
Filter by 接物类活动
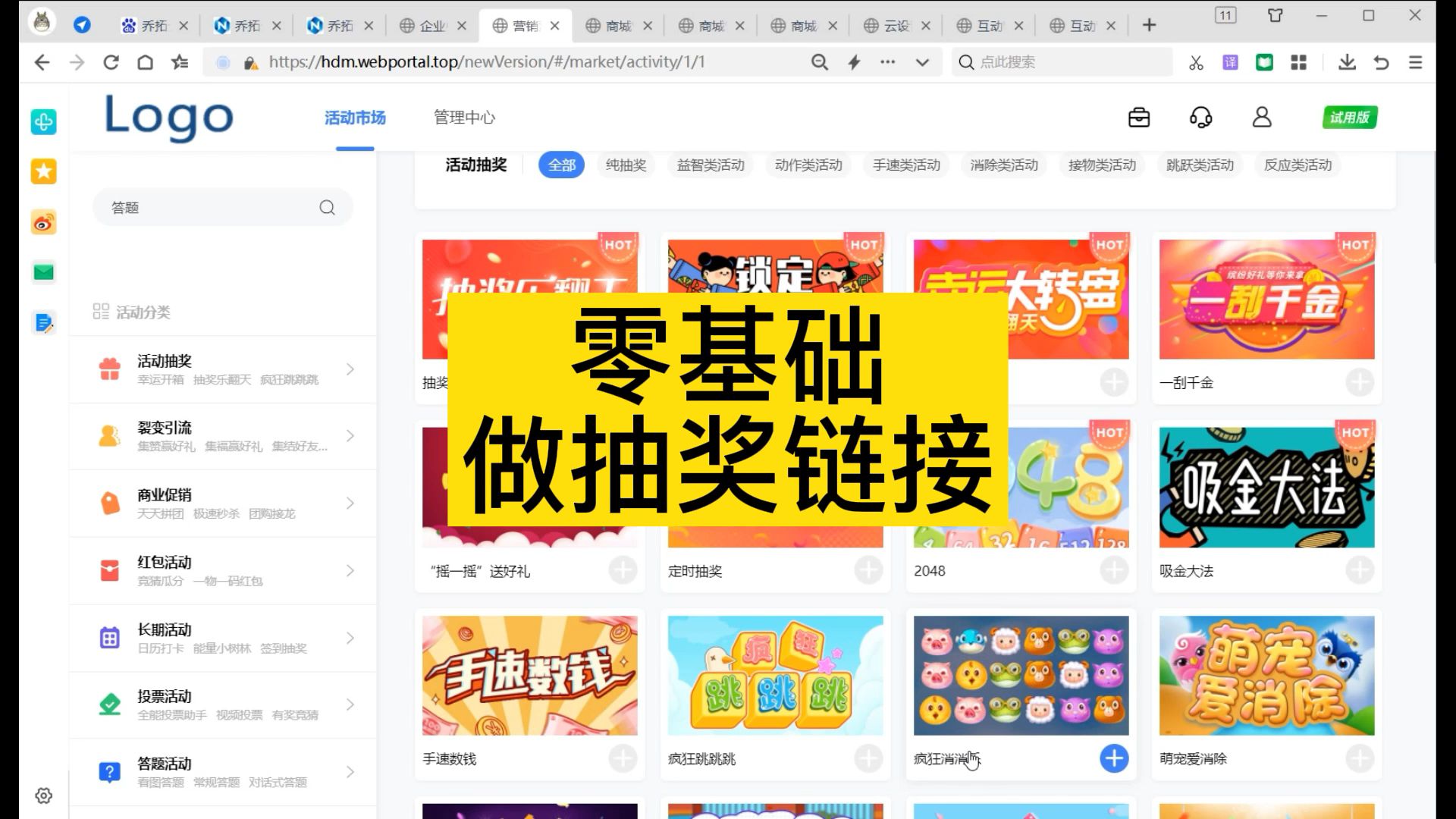[1102, 165]
